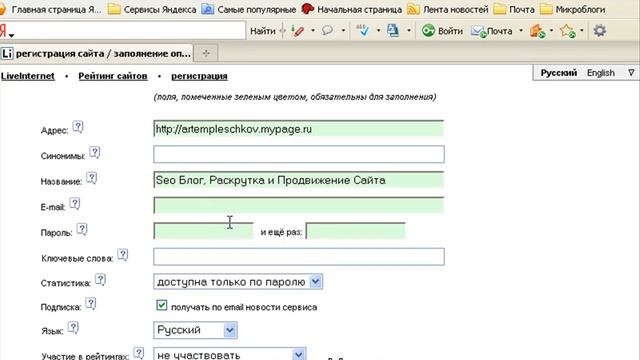Open 'Статистика' dropdown 'доступна только по паролю'

[x=238, y=282]
